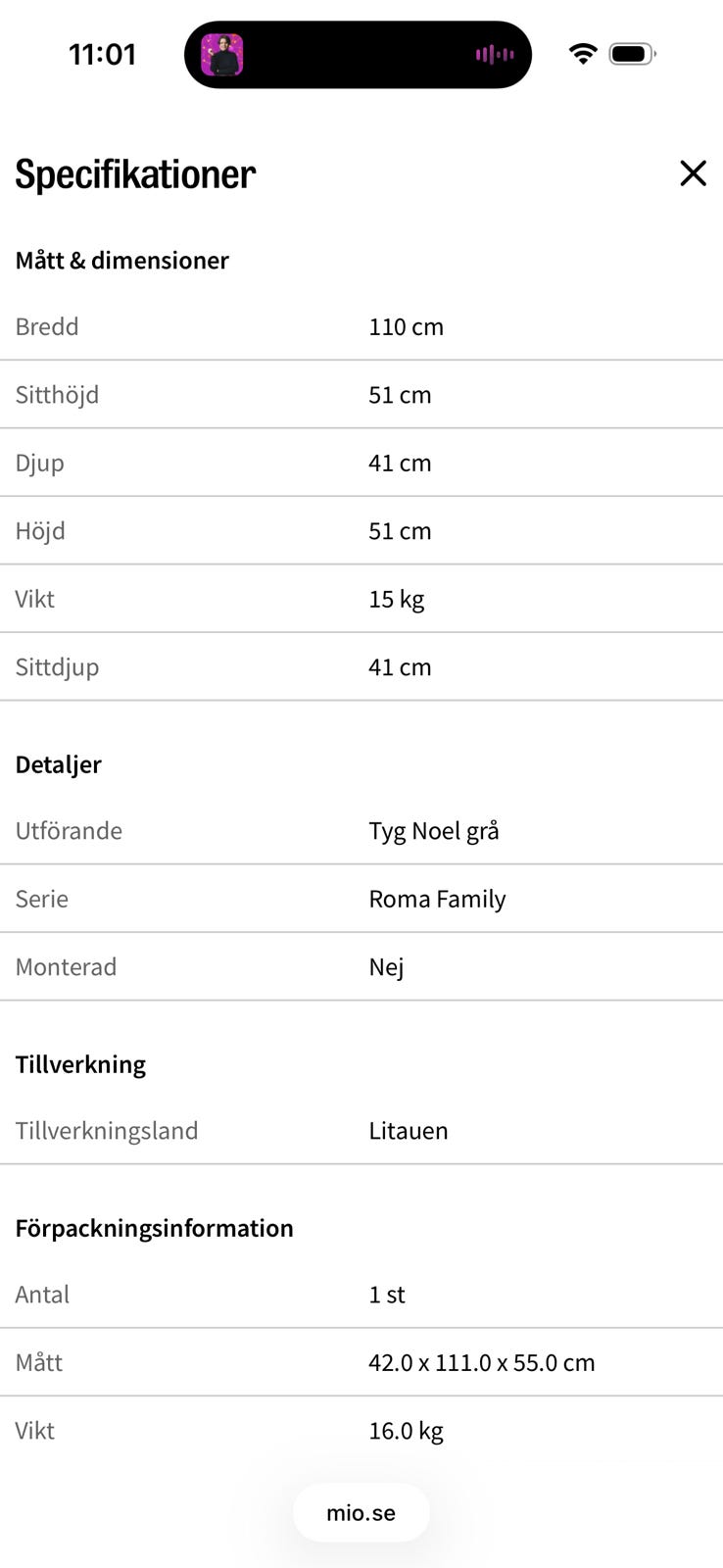
Task: Tap the Roma Family series value
Action: pos(437,900)
